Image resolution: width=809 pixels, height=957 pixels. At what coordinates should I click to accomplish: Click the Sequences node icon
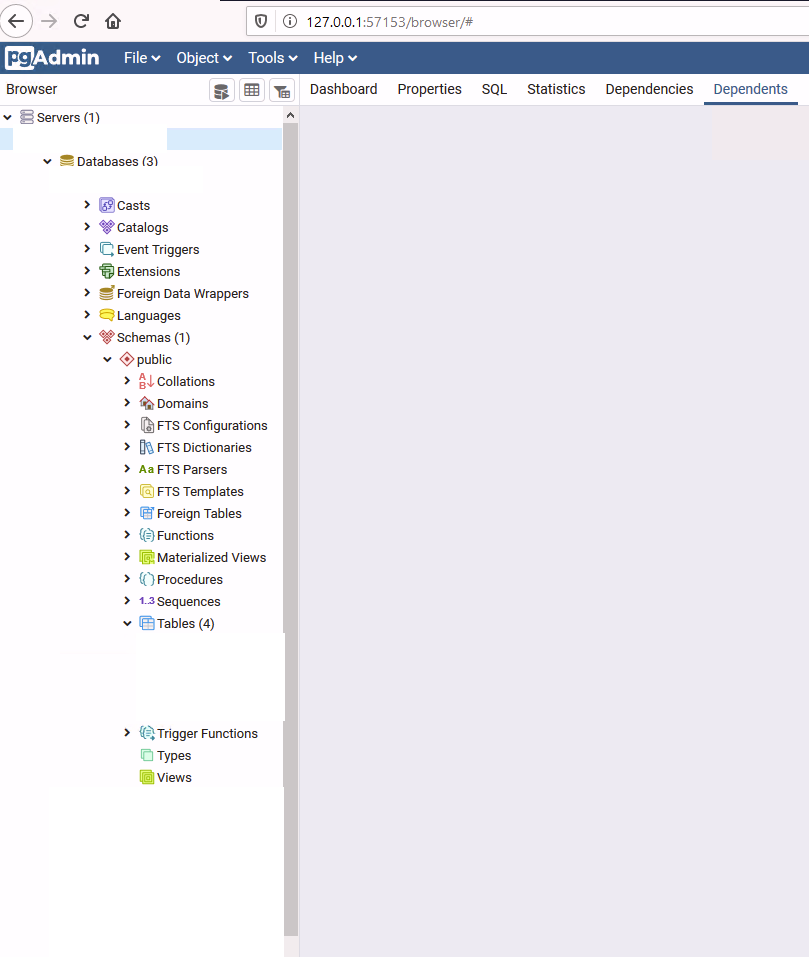pos(146,601)
